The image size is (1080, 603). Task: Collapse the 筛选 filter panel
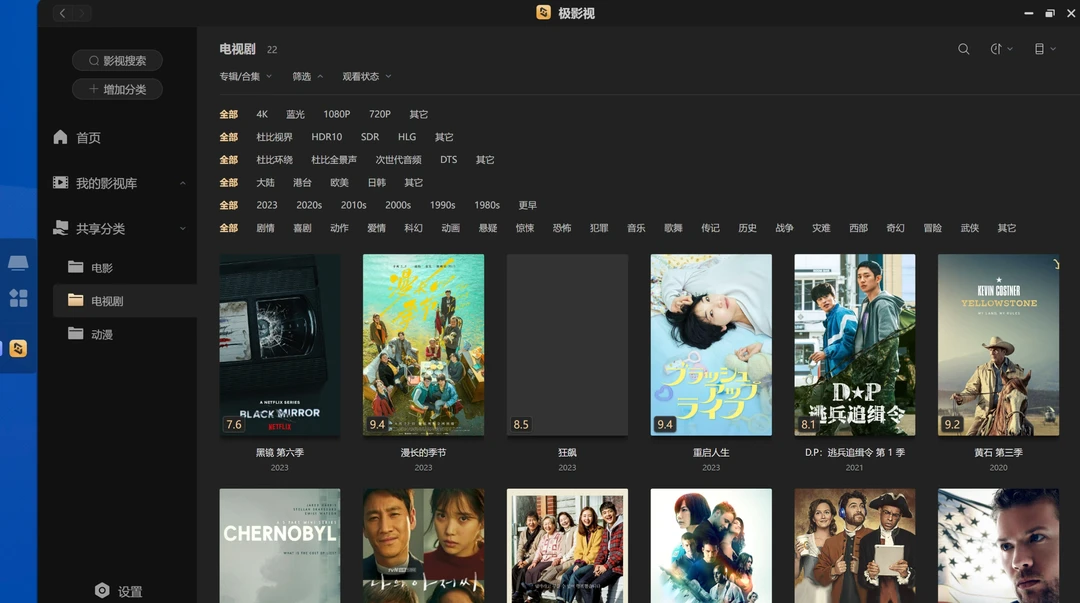click(x=307, y=76)
